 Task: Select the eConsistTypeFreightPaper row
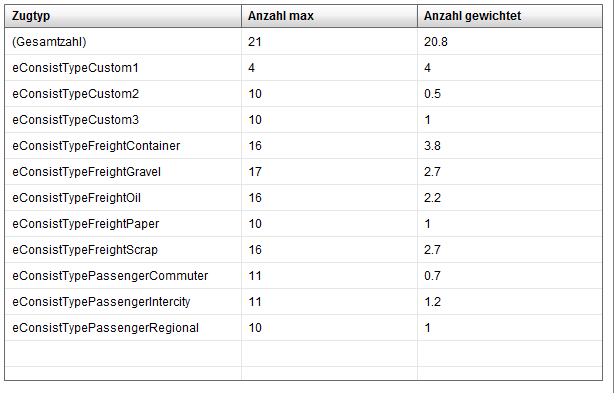click(303, 224)
